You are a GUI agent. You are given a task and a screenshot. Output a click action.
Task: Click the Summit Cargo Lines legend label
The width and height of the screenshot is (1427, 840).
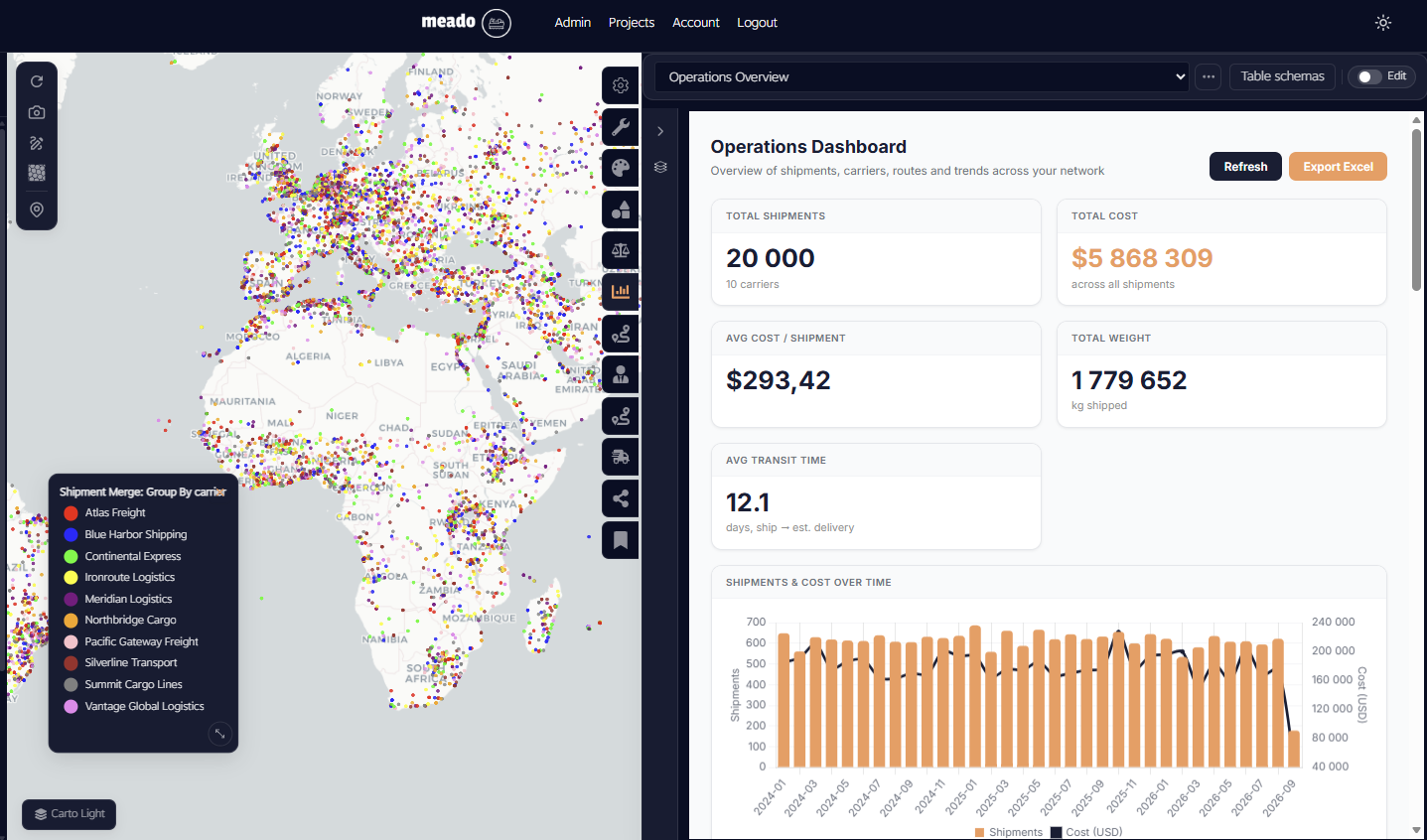coord(133,684)
